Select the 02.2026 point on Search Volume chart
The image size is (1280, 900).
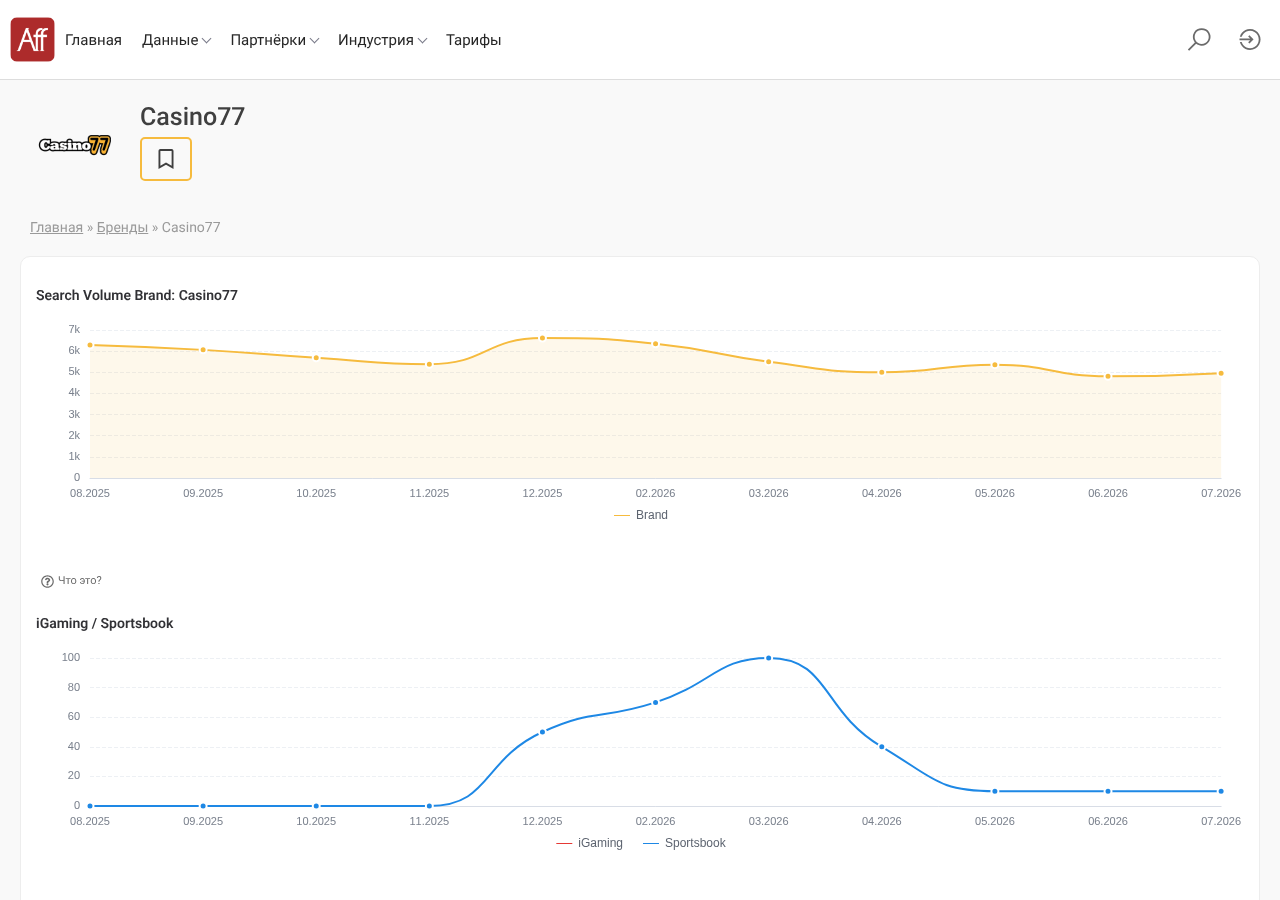click(x=656, y=344)
